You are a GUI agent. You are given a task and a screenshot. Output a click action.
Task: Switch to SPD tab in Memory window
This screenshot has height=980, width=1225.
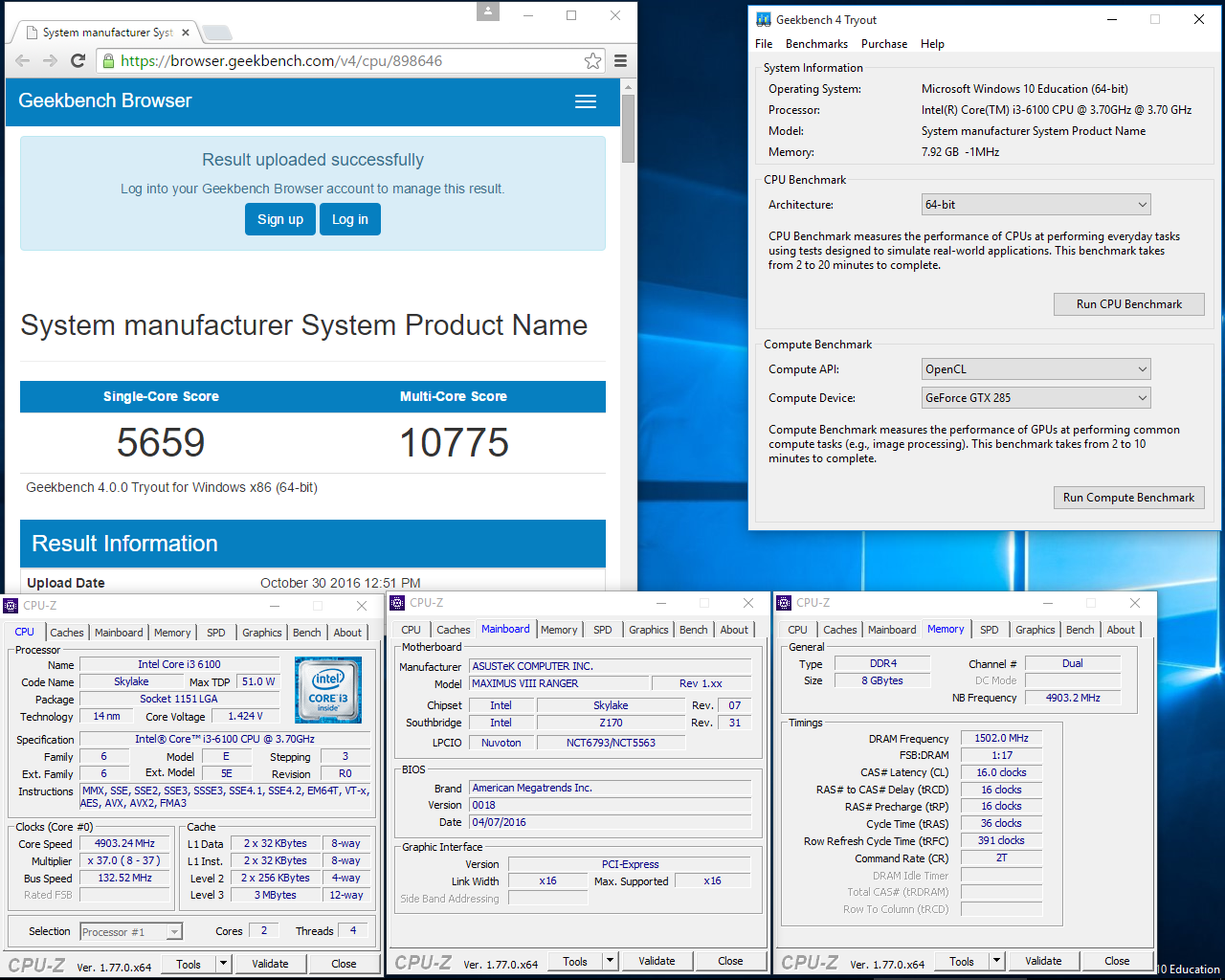(990, 630)
